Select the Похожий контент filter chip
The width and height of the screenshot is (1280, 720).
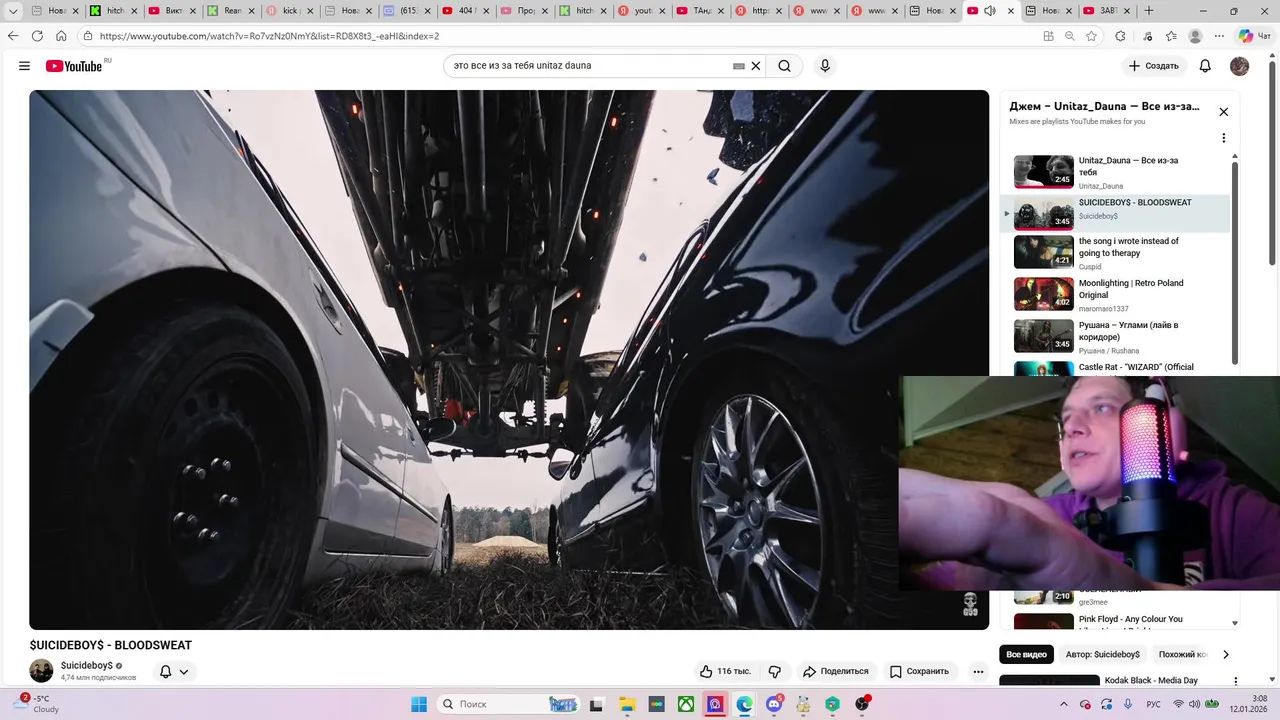pyautogui.click(x=1180, y=655)
